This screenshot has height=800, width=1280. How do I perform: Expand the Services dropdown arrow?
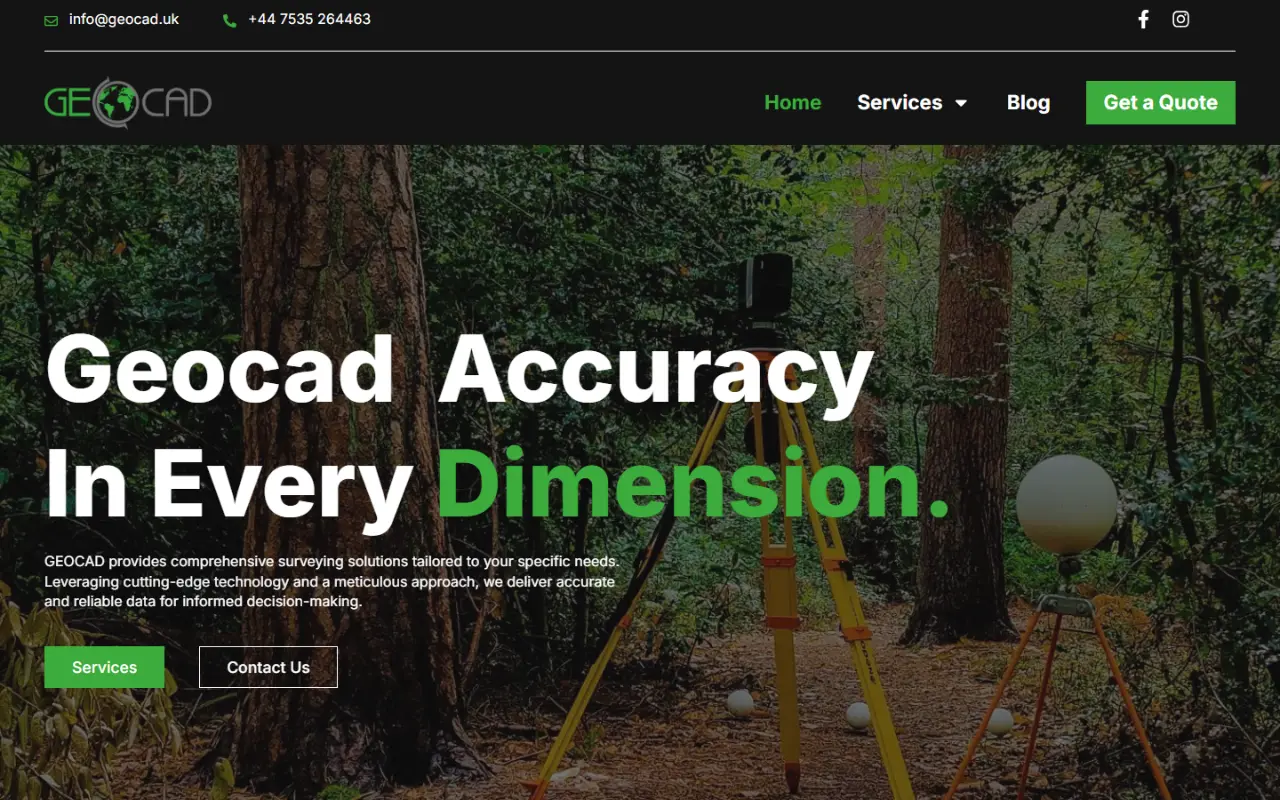[x=961, y=103]
